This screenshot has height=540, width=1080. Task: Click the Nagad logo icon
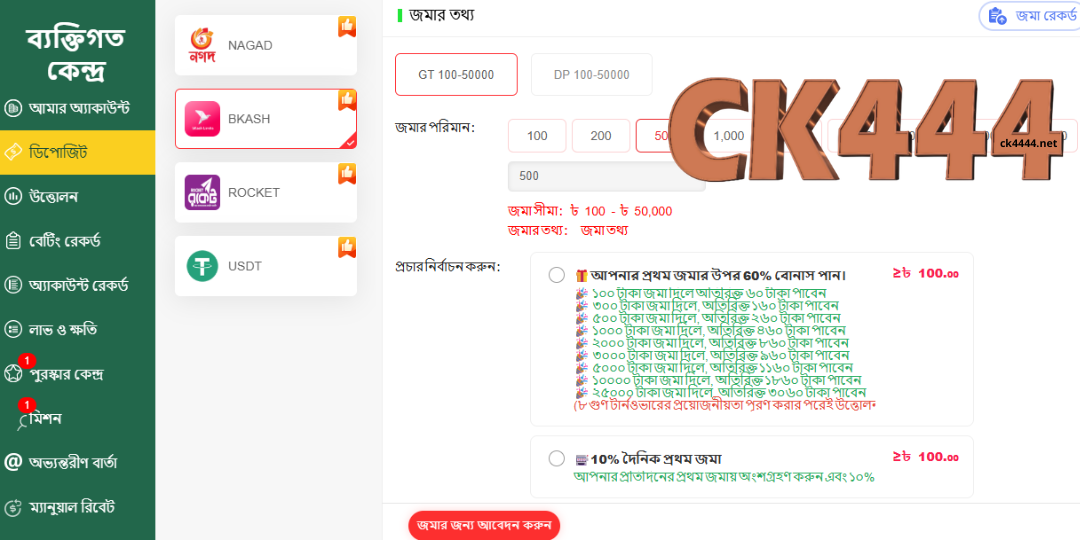pyautogui.click(x=202, y=45)
